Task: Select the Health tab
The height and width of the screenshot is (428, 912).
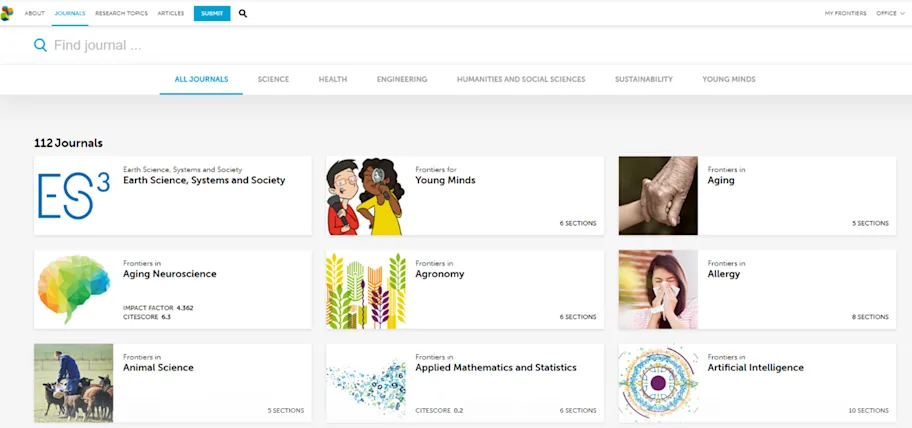Action: coord(333,79)
